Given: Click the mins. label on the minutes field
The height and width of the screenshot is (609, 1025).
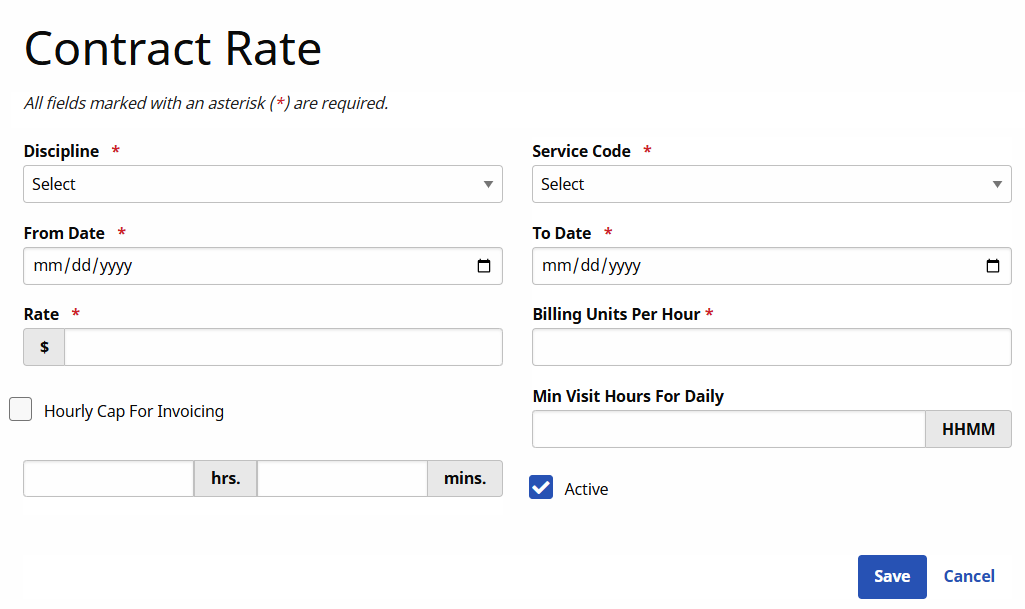Looking at the screenshot, I should (x=464, y=478).
